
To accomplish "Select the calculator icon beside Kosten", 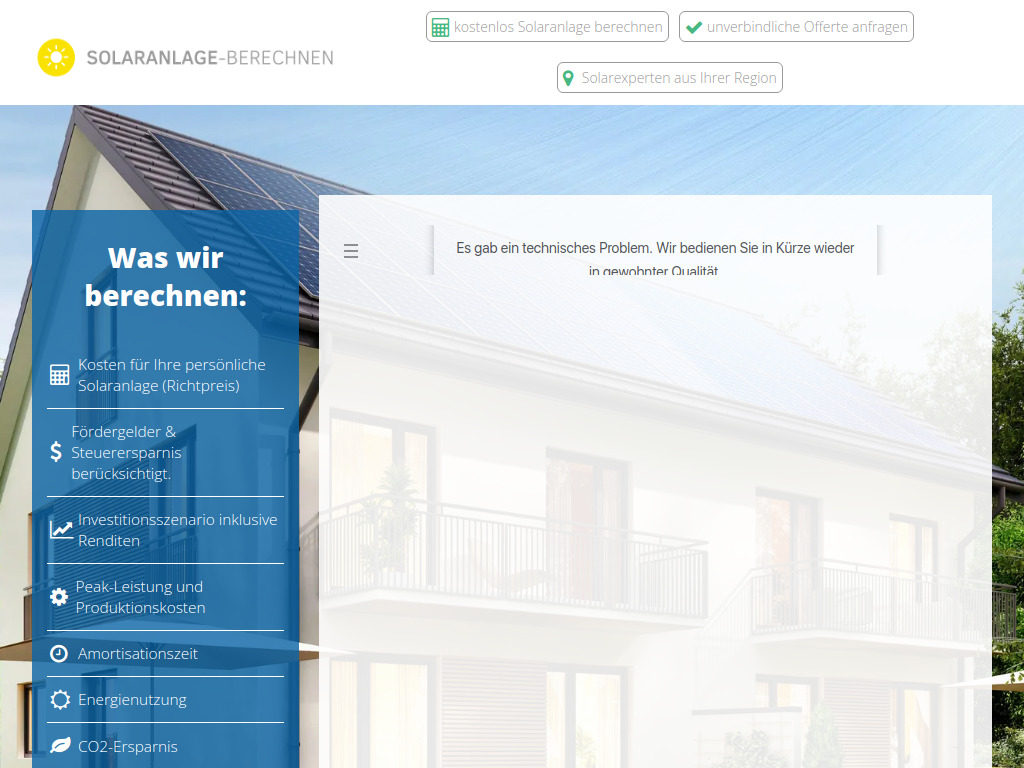I will [59, 374].
